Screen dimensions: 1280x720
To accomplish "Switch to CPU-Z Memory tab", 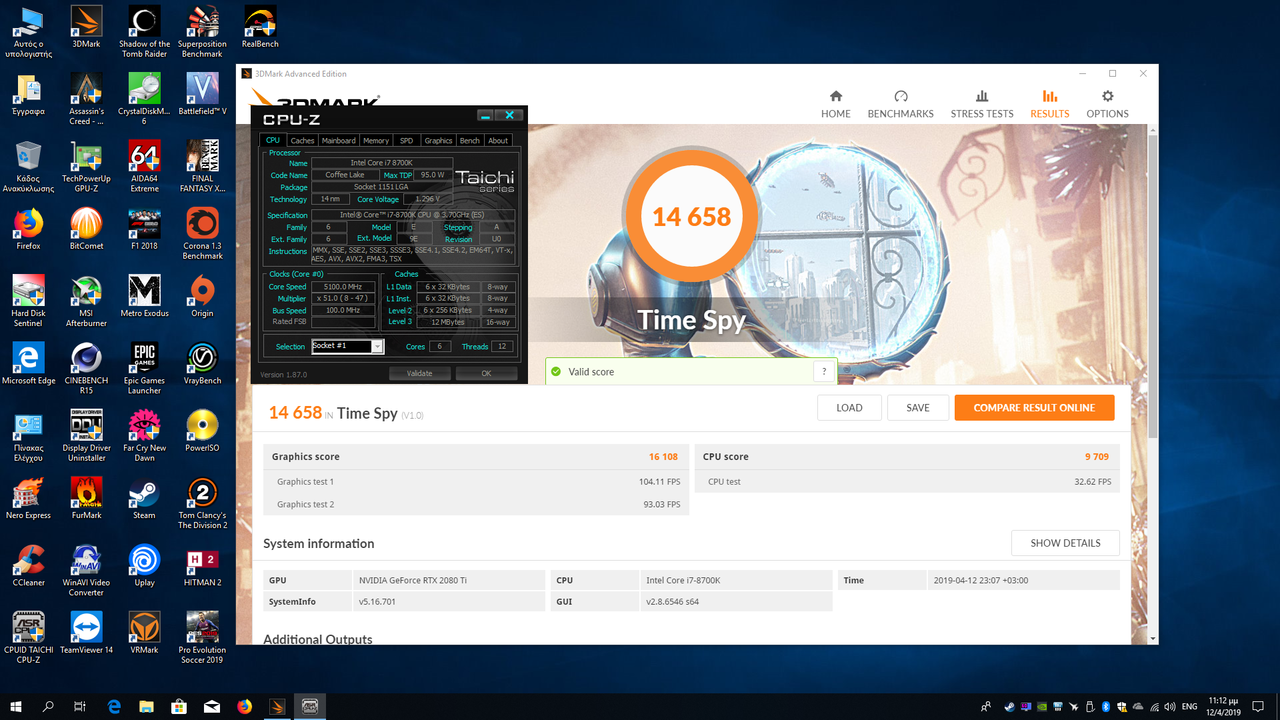I will tap(376, 141).
